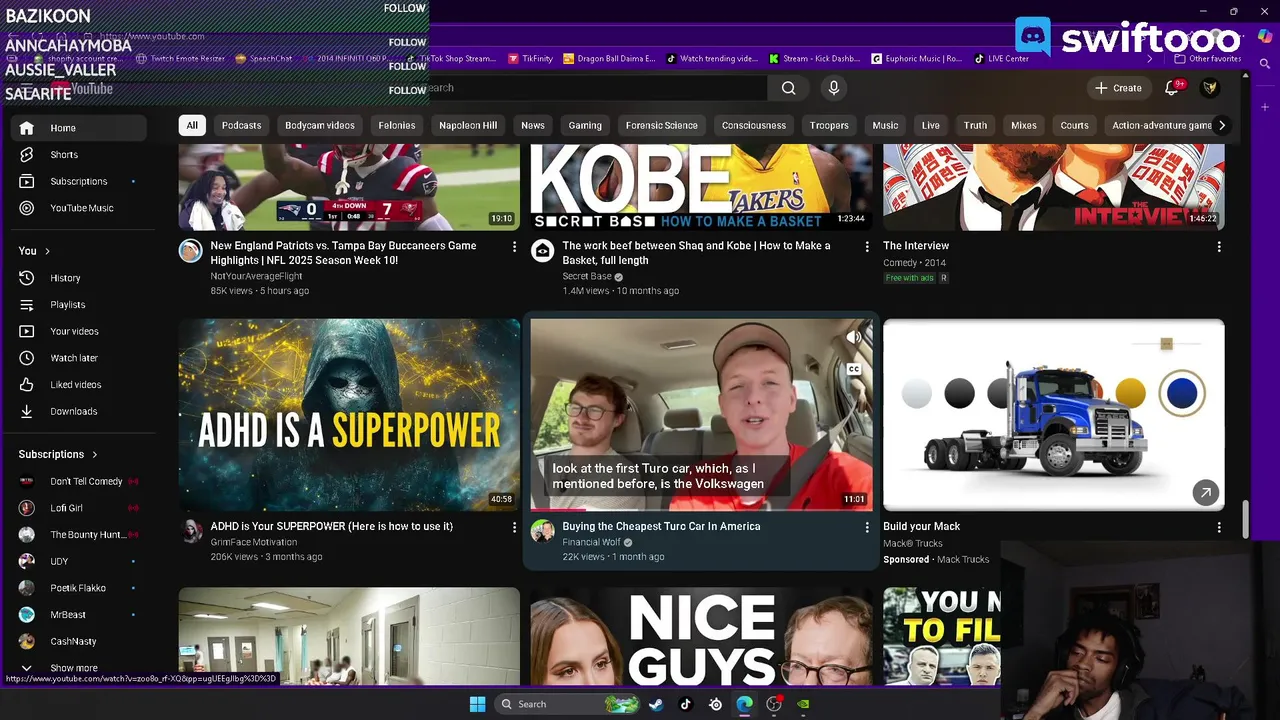Select the Napoleon Hill filter chip
This screenshot has width=1280, height=720.
coord(468,125)
